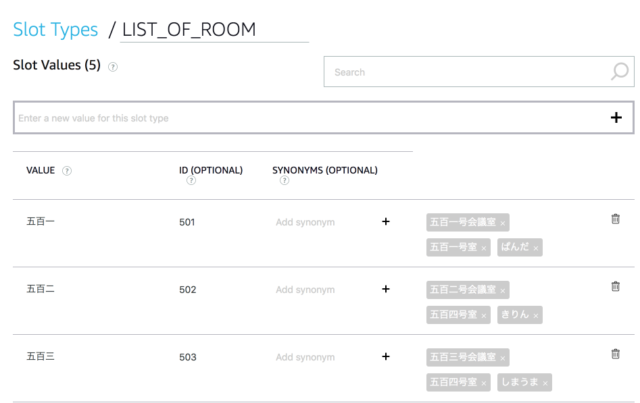This screenshot has width=640, height=403.
Task: Add synonym plus for 501 row
Action: (x=385, y=221)
